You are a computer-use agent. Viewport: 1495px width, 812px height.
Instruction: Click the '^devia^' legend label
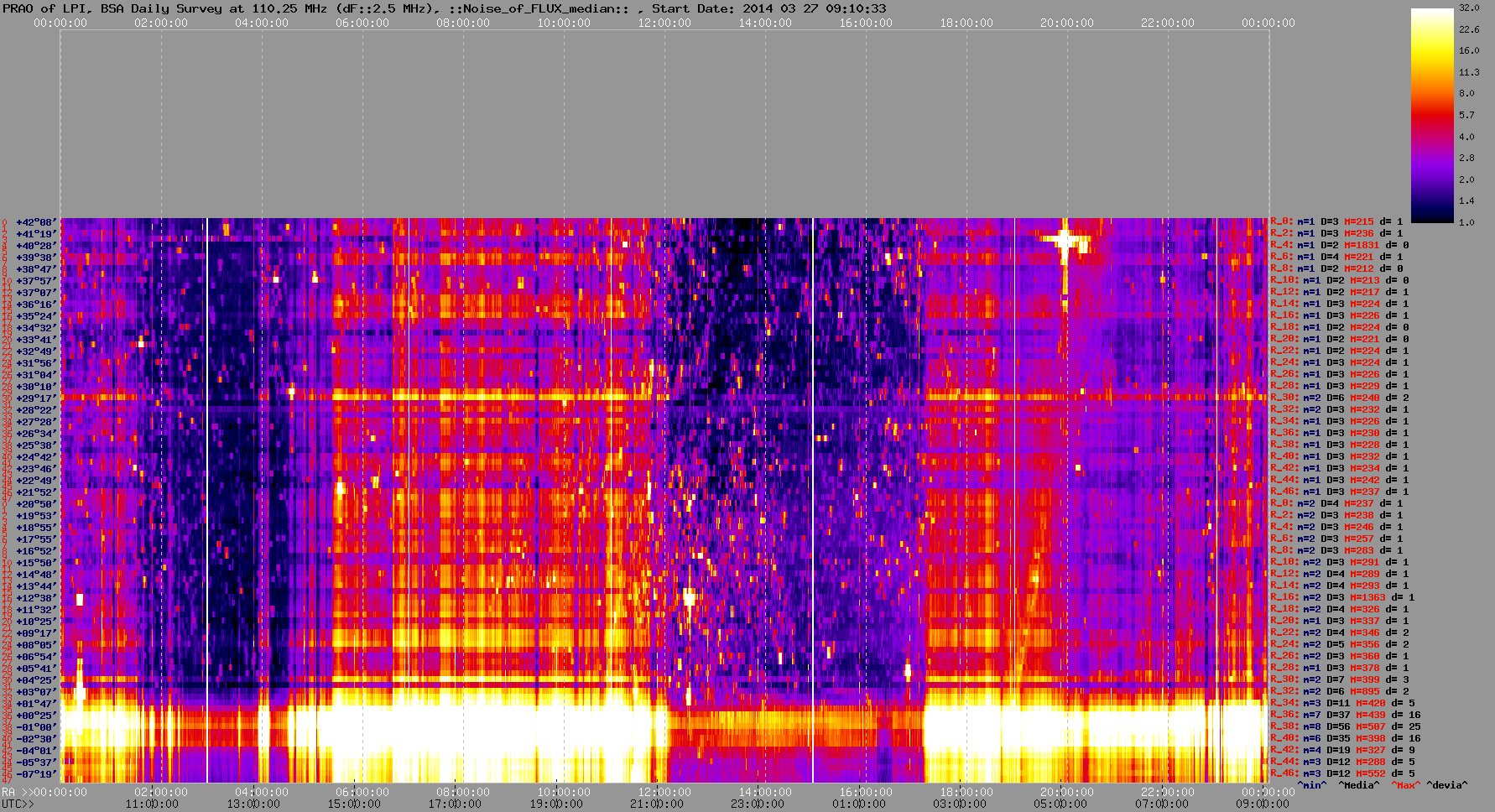(1447, 786)
